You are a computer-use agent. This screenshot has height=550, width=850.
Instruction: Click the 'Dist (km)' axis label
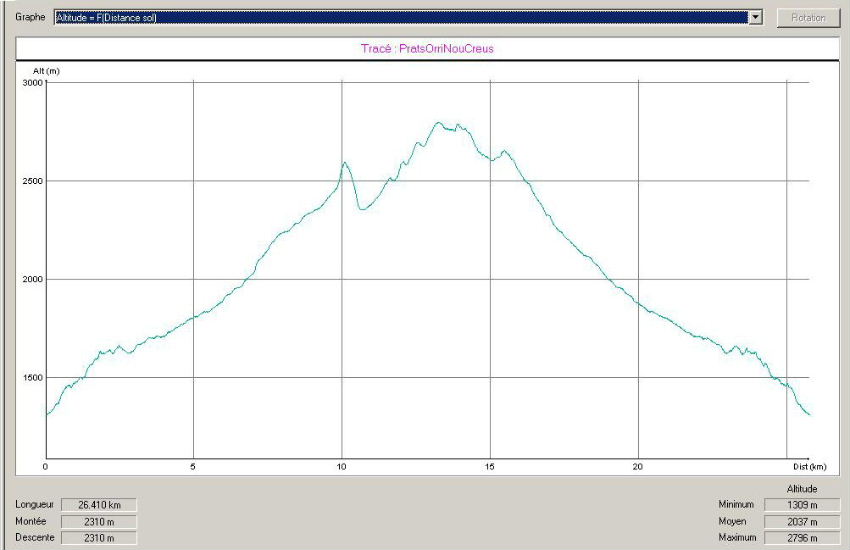[808, 467]
